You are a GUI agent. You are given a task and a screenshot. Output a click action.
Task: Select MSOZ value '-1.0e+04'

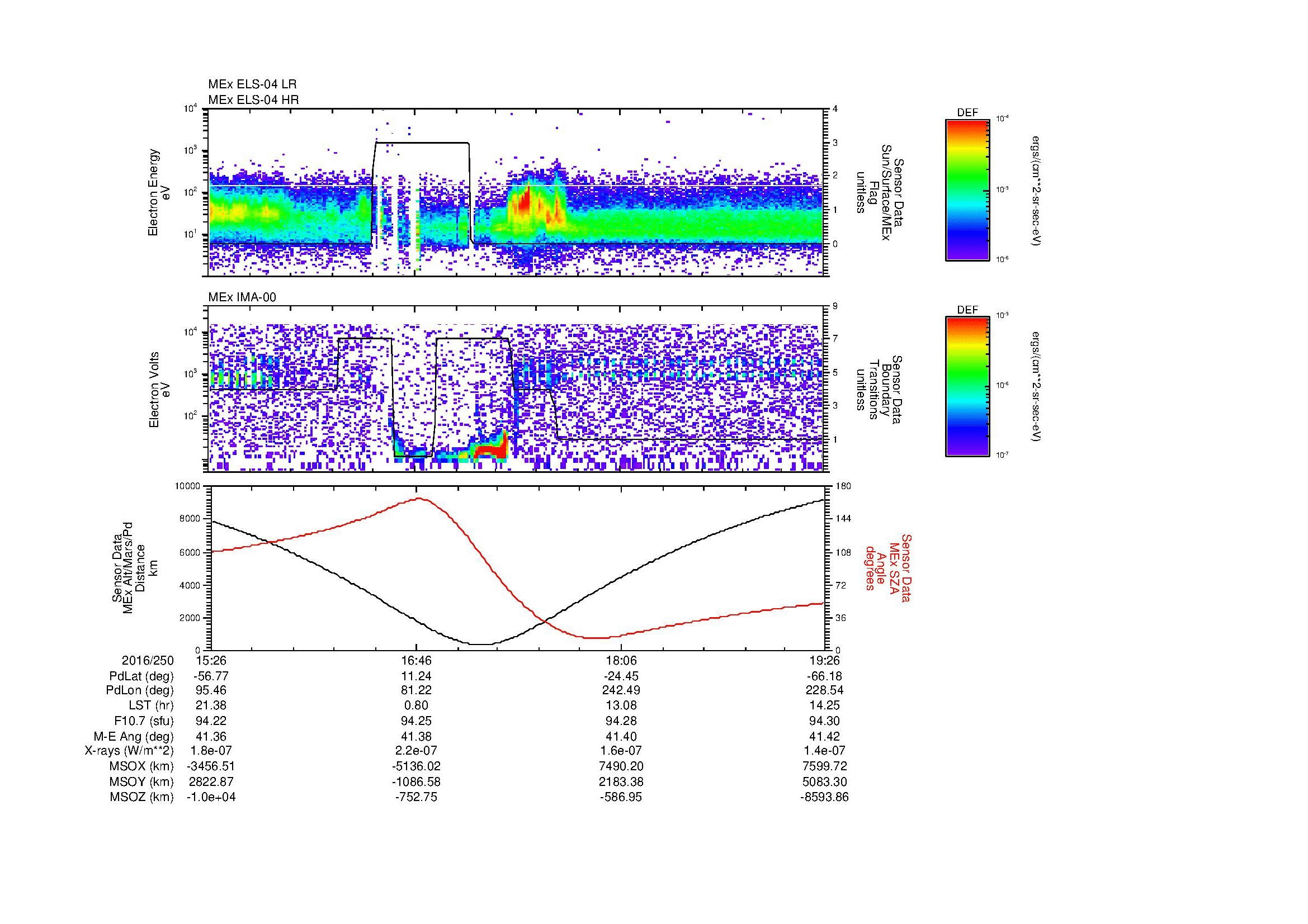[211, 797]
